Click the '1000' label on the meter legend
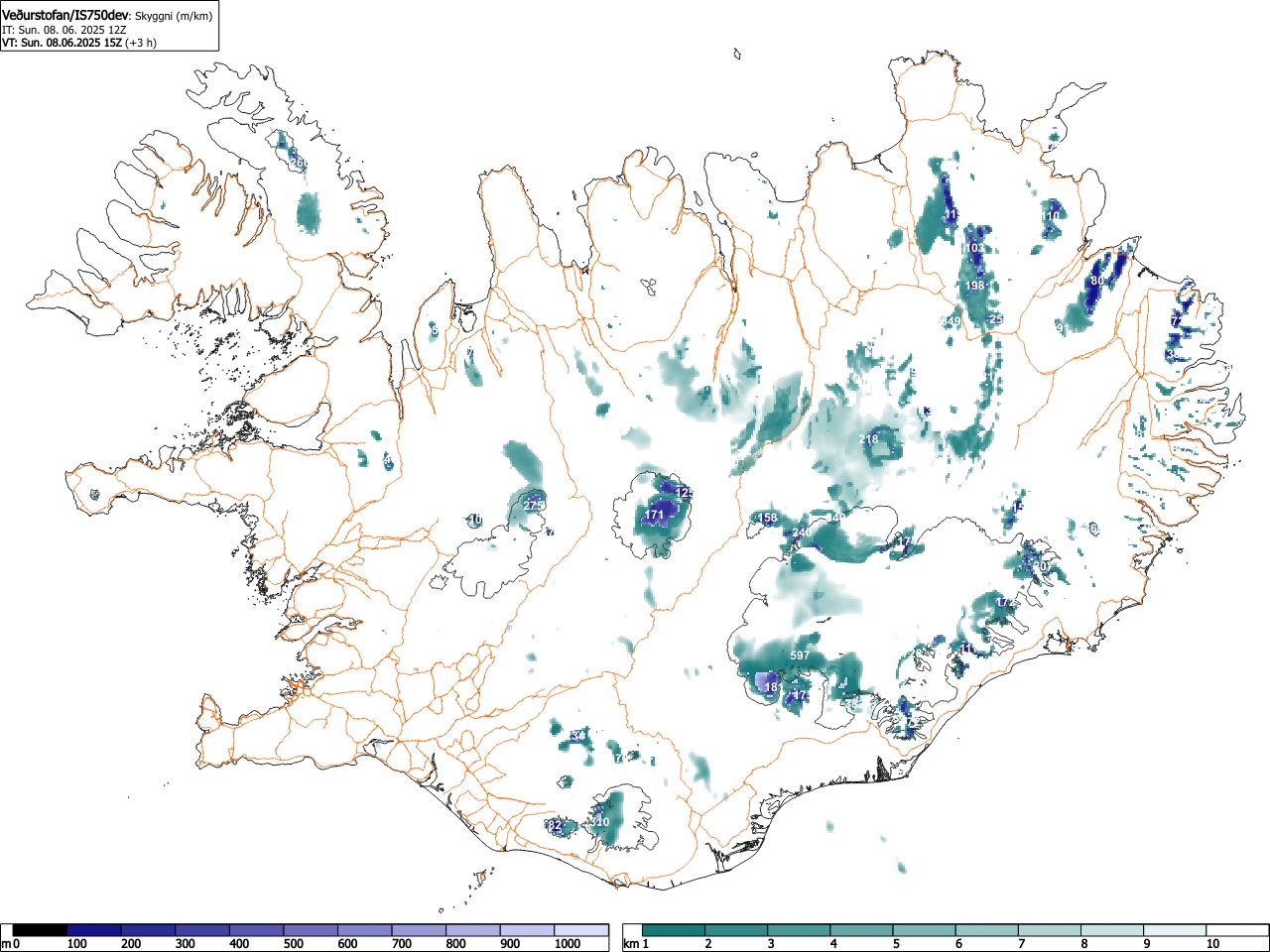 pyautogui.click(x=568, y=944)
